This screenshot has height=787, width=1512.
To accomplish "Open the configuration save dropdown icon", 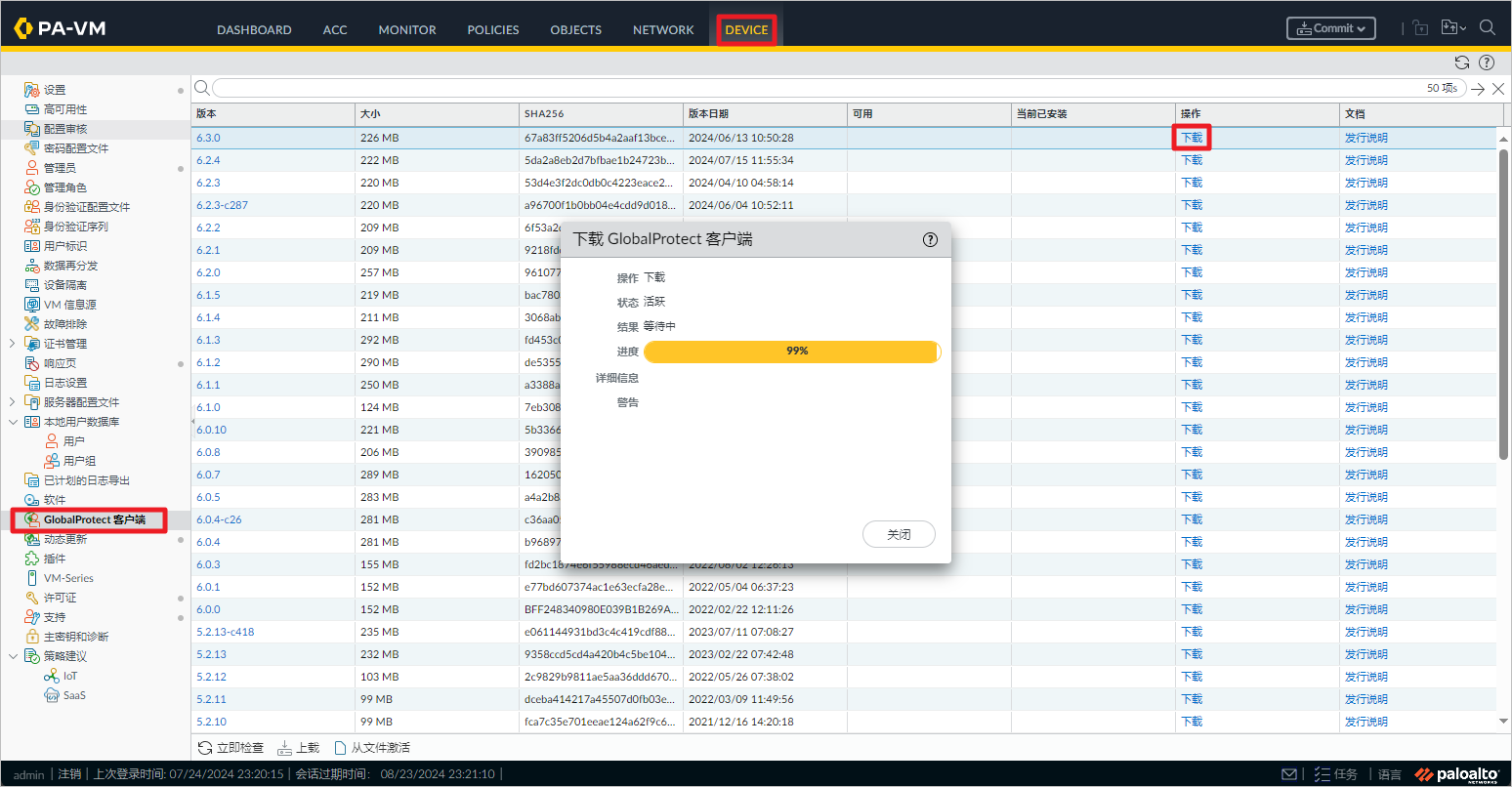I will coord(1453,28).
